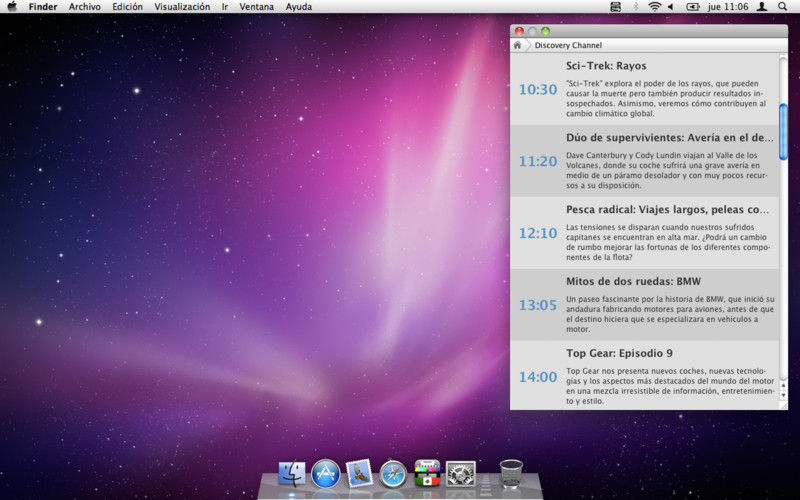Click the Bluetooth icon in menu bar
This screenshot has height=500, width=800.
[x=636, y=7]
